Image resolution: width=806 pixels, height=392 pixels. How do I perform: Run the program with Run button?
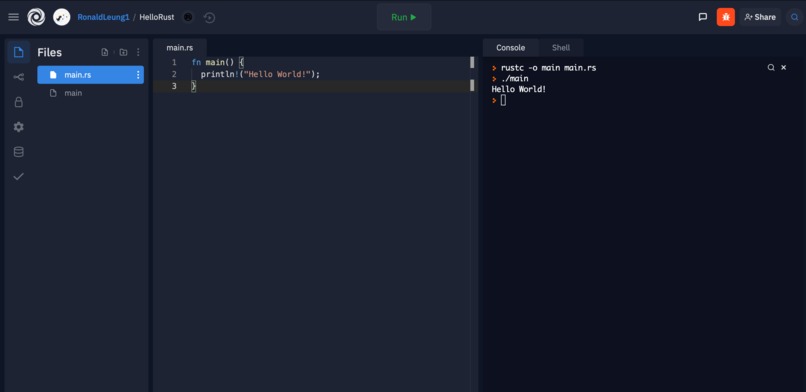tap(404, 17)
